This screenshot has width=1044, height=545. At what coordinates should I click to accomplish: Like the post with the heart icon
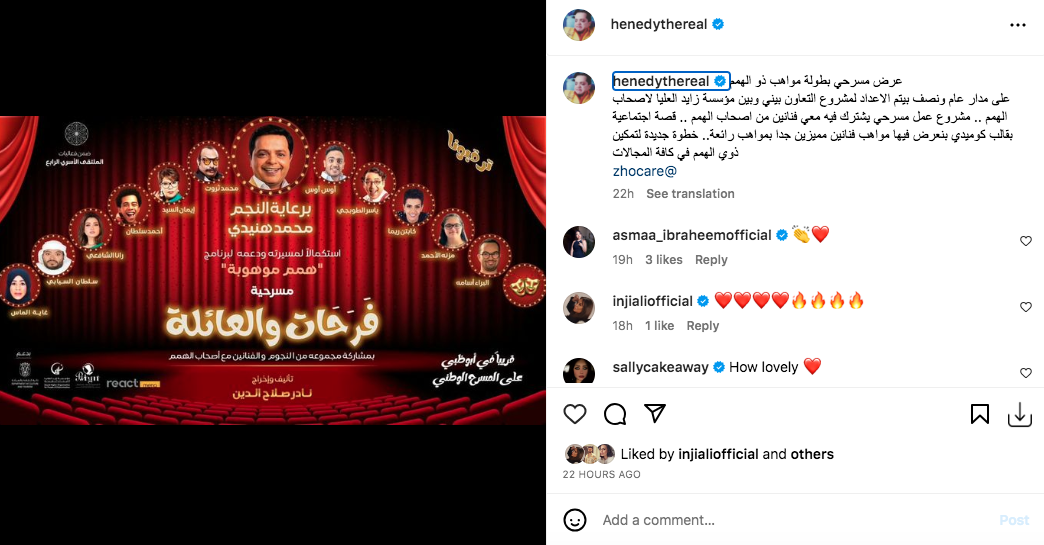point(575,414)
